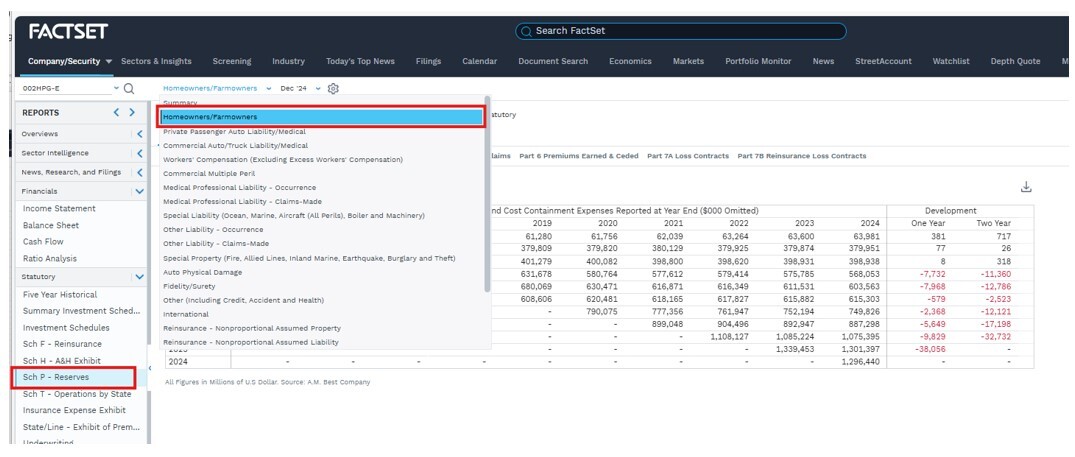
Task: Select Auto Physical Damage option
Action: pos(201,272)
